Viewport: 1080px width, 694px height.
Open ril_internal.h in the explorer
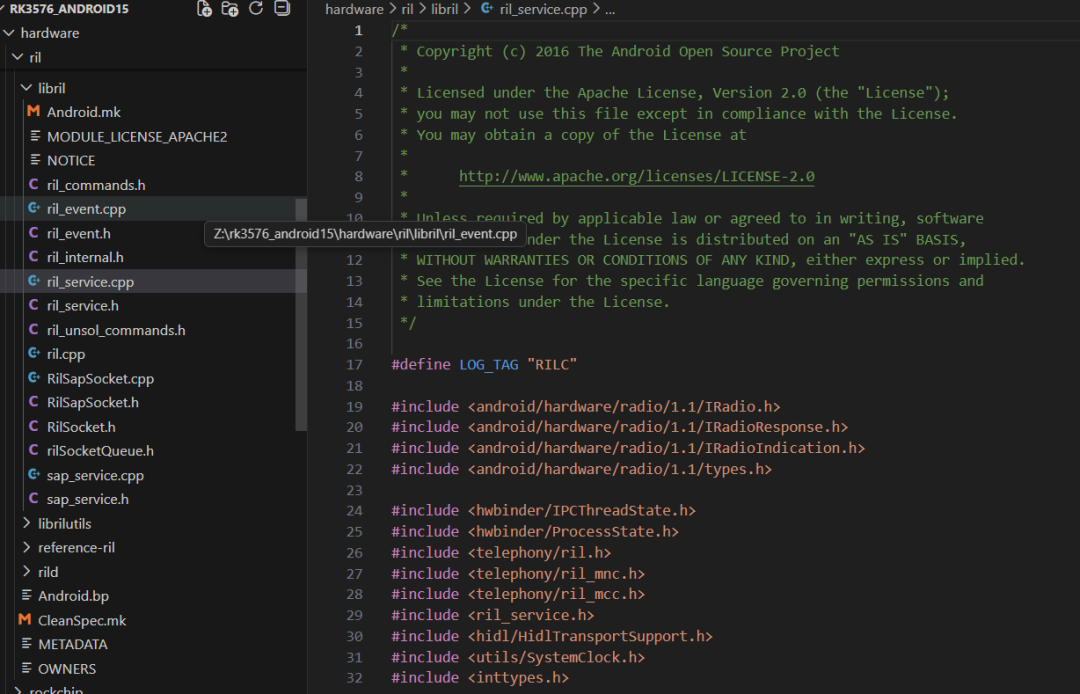tap(85, 257)
